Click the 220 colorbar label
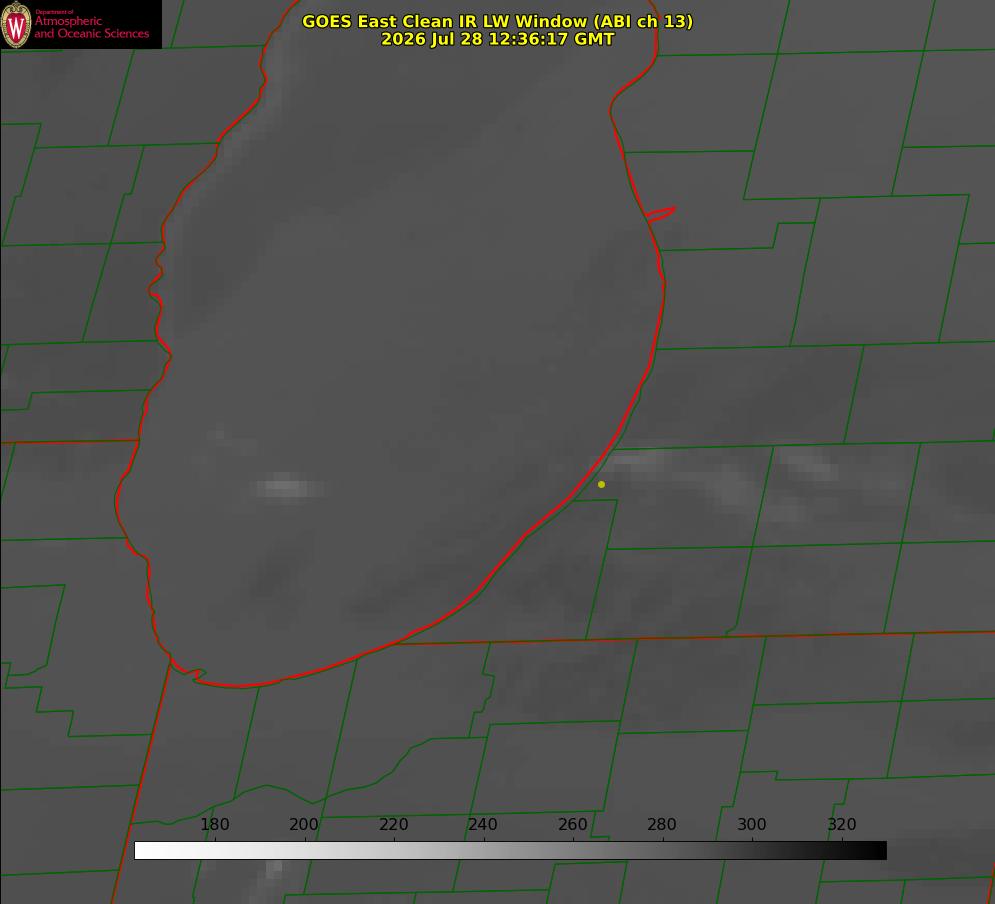The image size is (995, 904). pyautogui.click(x=393, y=824)
